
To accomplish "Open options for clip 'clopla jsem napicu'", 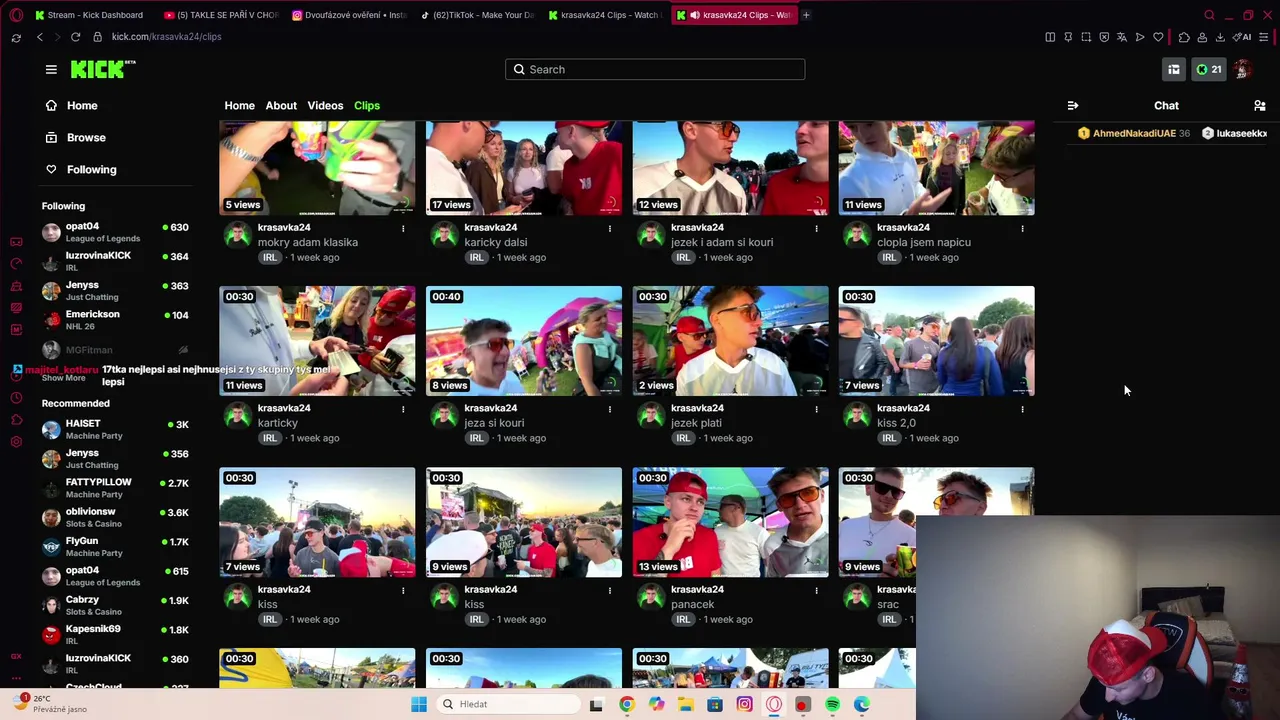I will [1022, 228].
